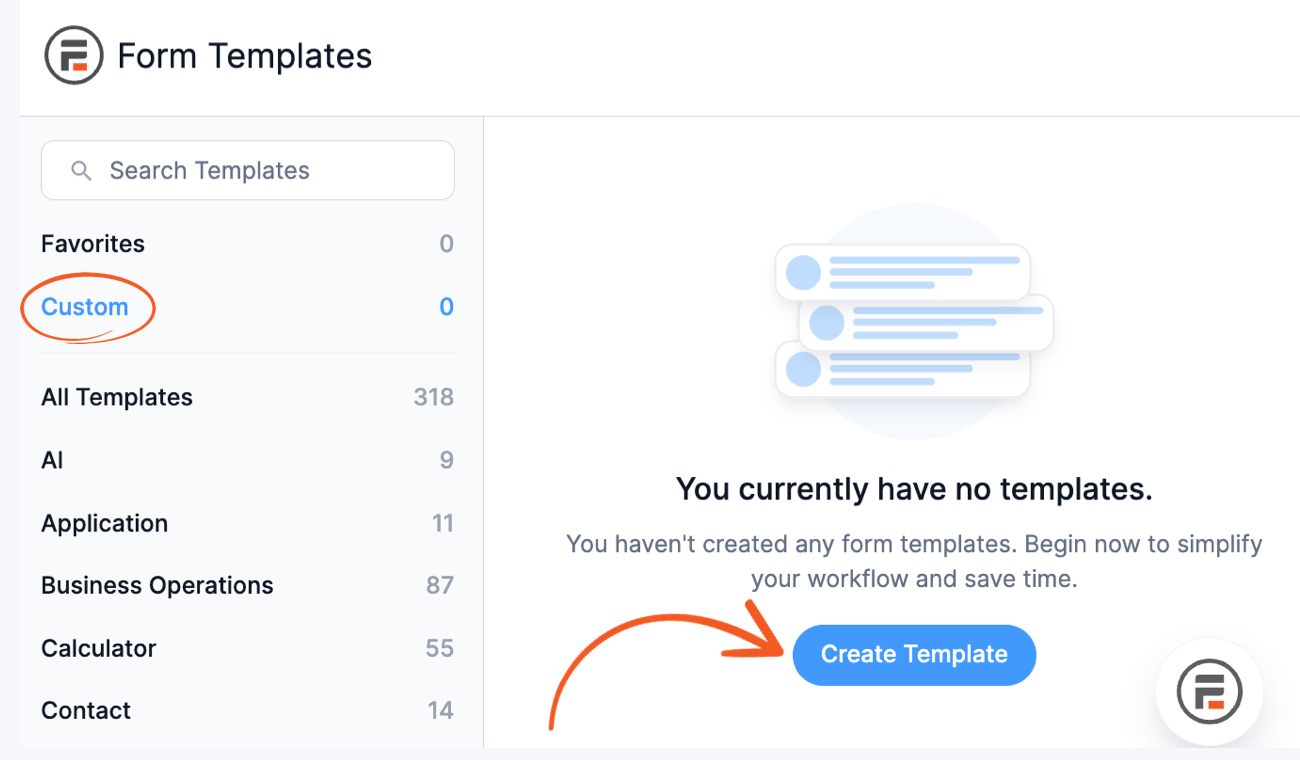Open the floating Formidable help widget
Image resolution: width=1300 pixels, height=760 pixels.
click(1209, 692)
